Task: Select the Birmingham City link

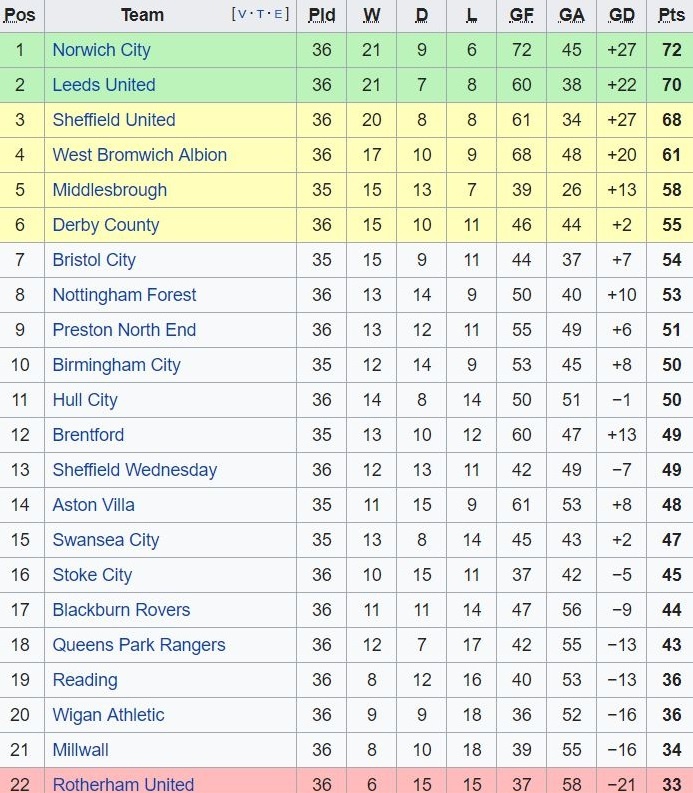Action: click(x=116, y=365)
